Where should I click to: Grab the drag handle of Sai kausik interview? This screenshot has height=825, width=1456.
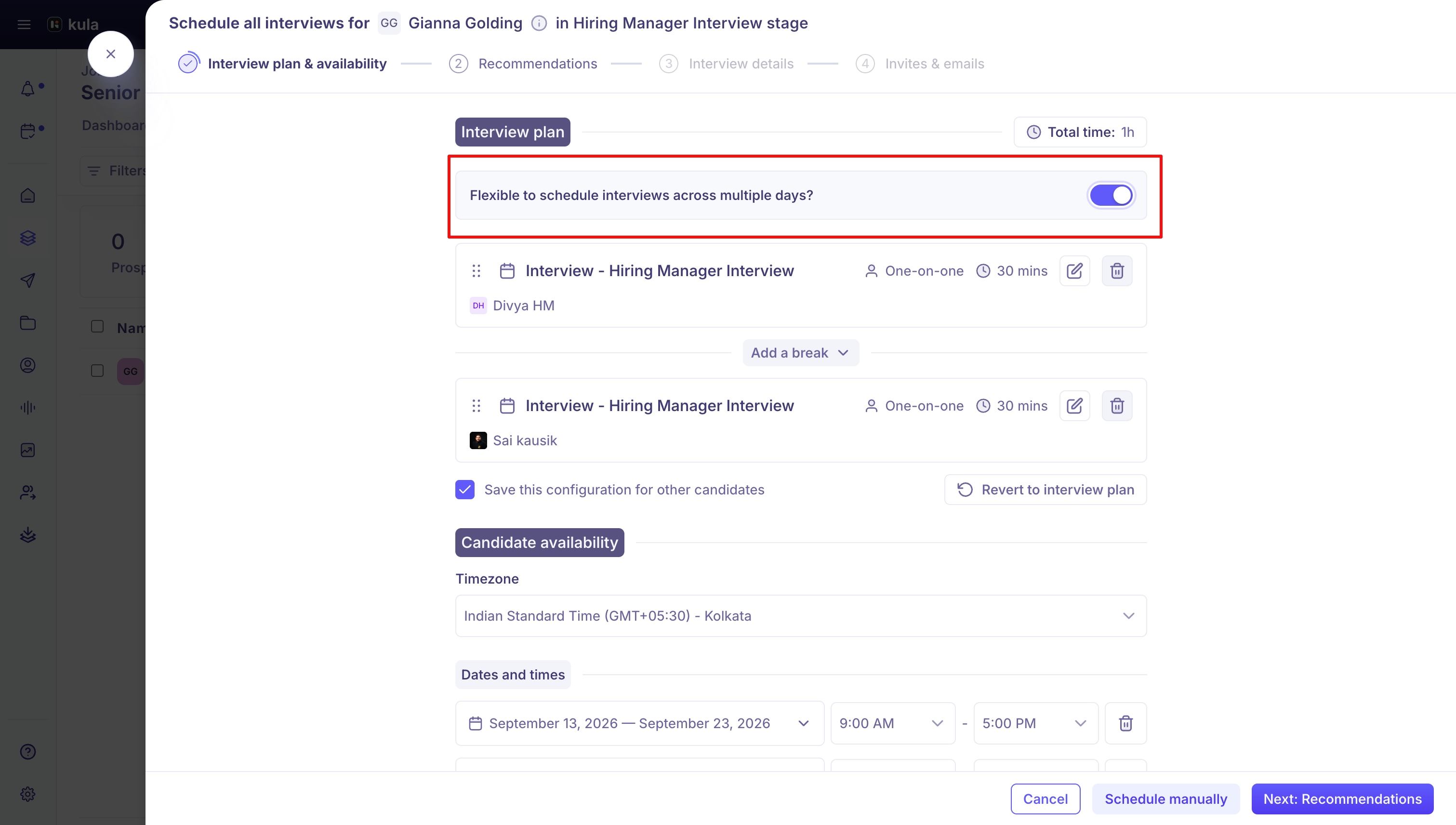(477, 406)
